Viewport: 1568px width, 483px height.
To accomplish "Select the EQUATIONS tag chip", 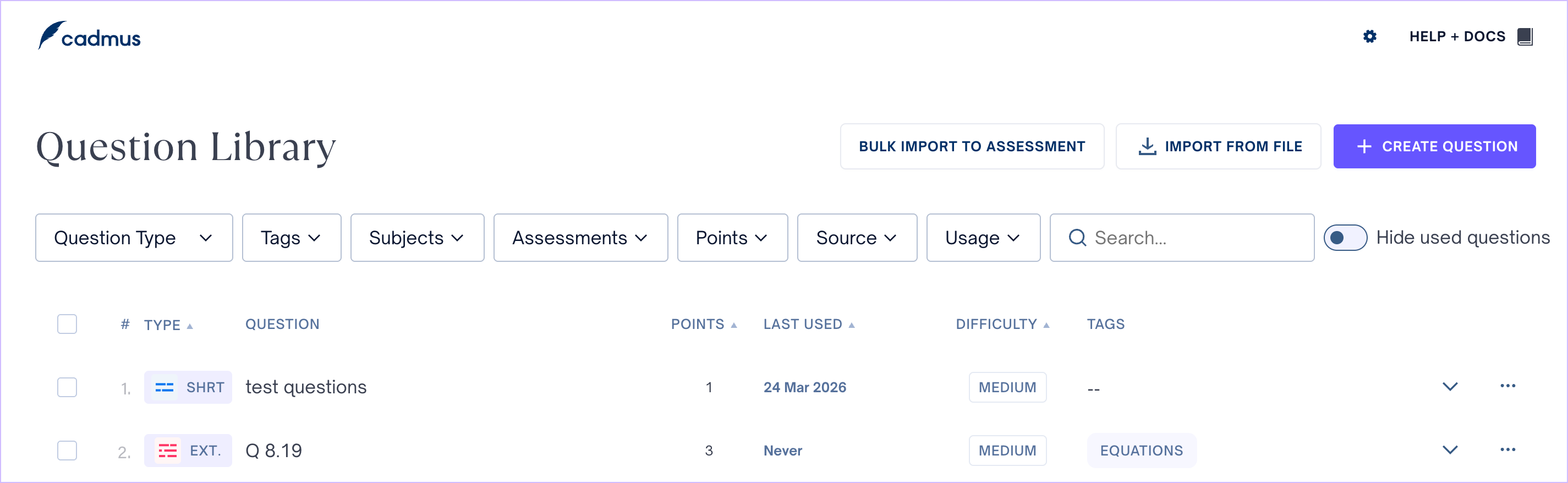I will pyautogui.click(x=1141, y=451).
